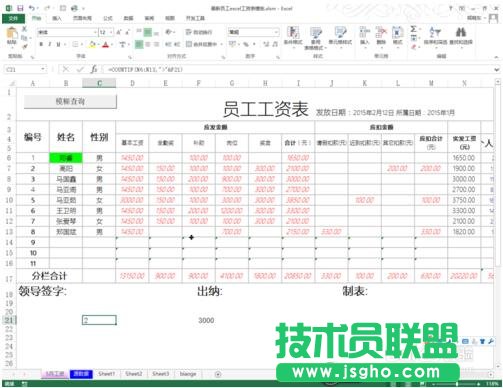Screen dimensions: 503x388
Task: Switch to the Developer ribbon tab
Action: tap(195, 18)
